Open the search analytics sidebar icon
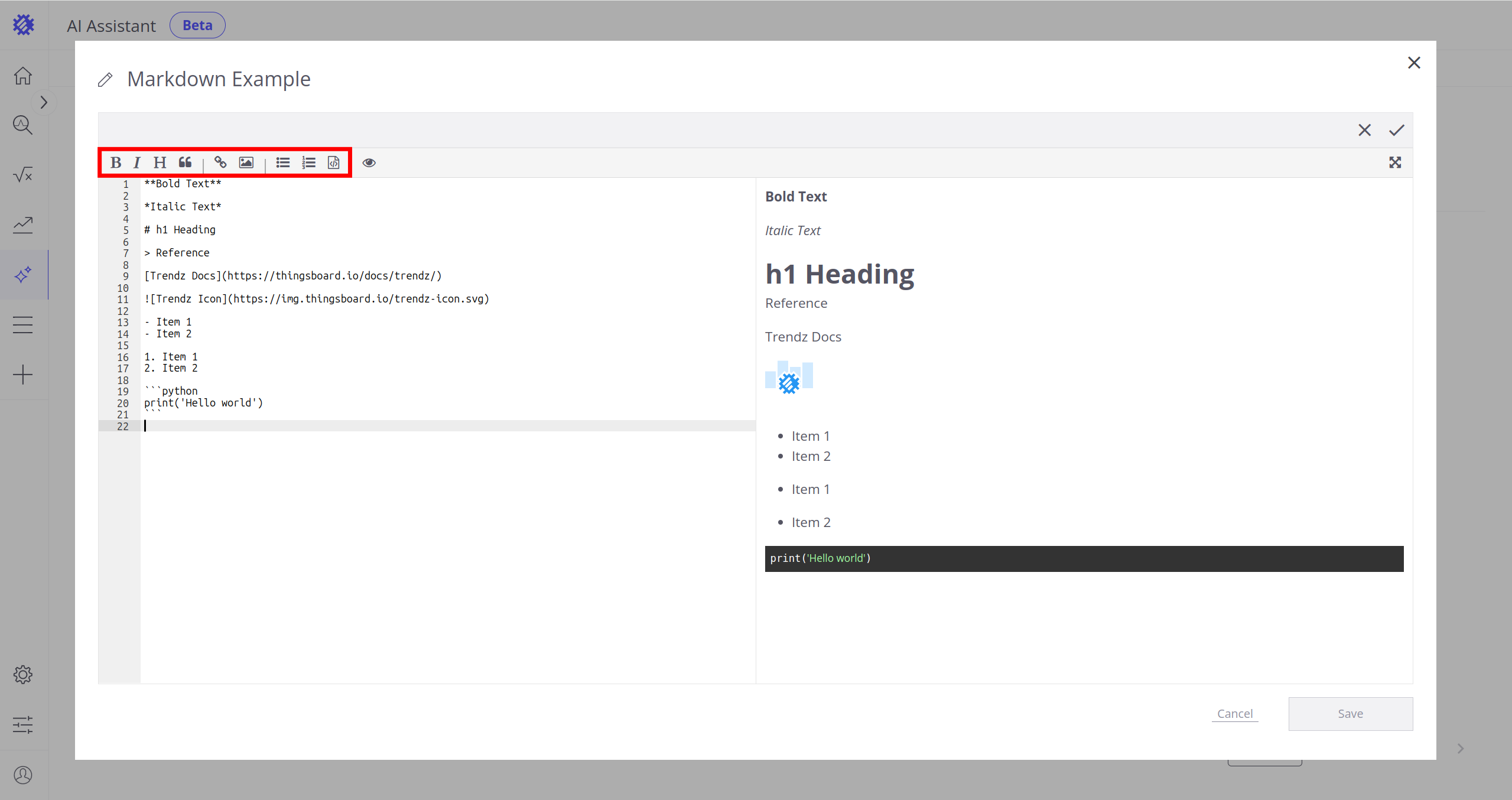Screen dimensions: 1512x800 coord(23,125)
